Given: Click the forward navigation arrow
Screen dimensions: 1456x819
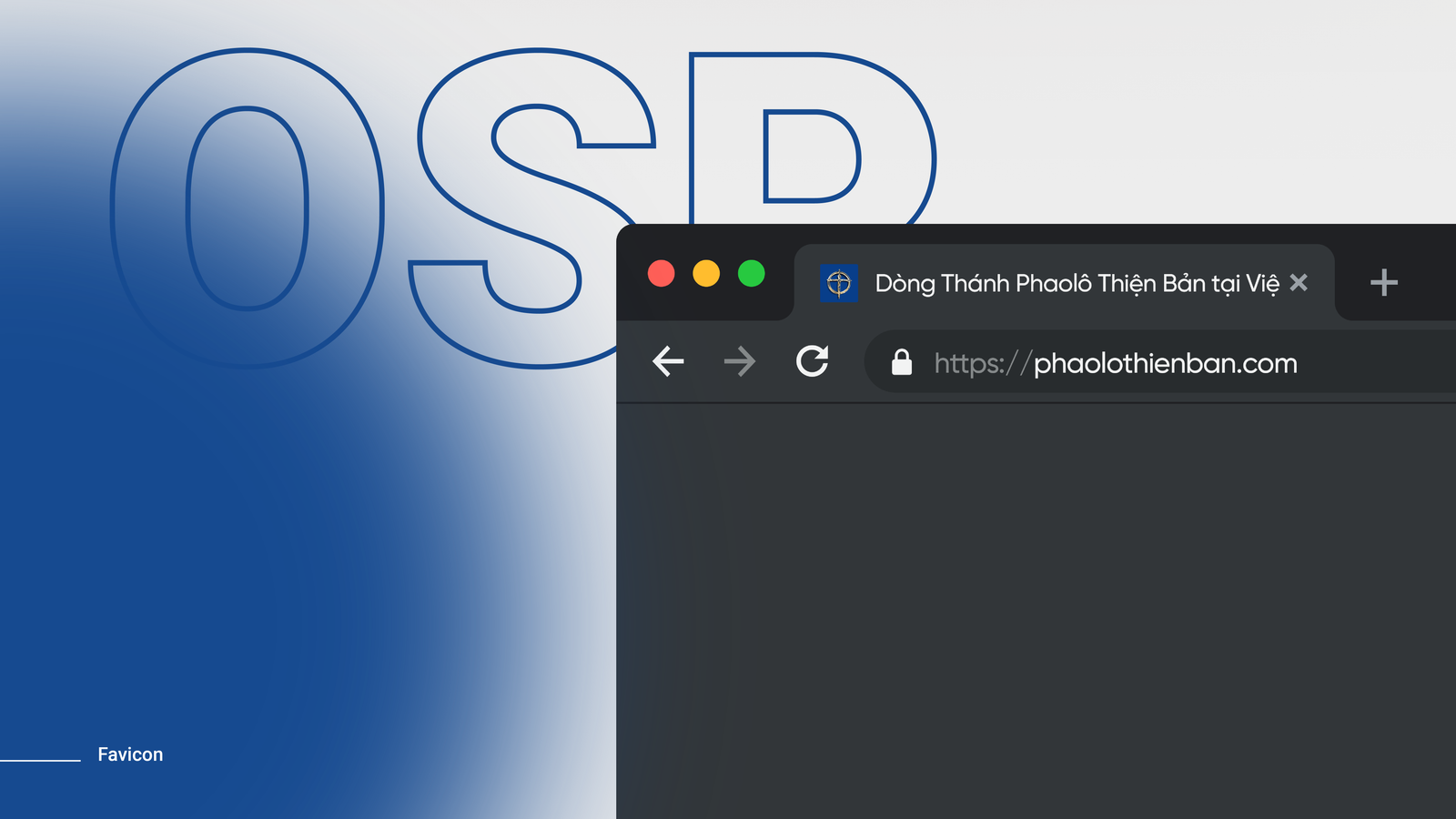Looking at the screenshot, I should pos(740,361).
